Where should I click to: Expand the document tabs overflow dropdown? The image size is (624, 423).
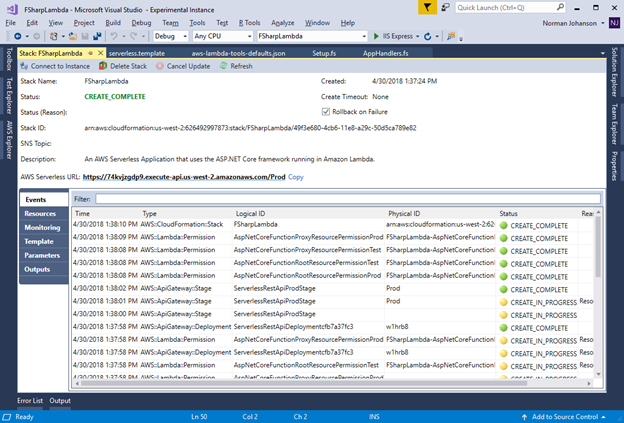603,53
